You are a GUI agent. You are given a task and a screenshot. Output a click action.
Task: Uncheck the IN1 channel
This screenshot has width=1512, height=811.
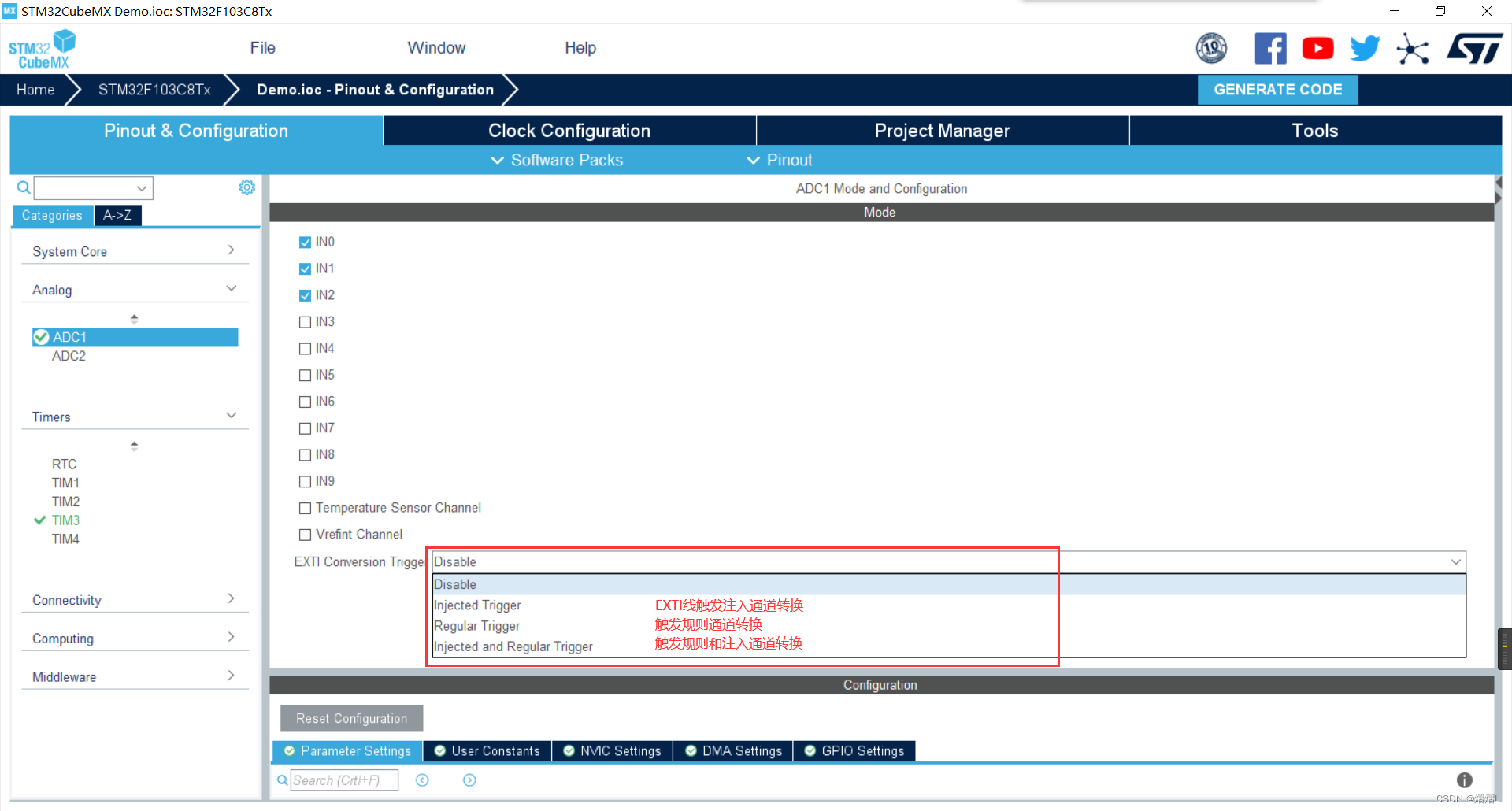point(305,269)
